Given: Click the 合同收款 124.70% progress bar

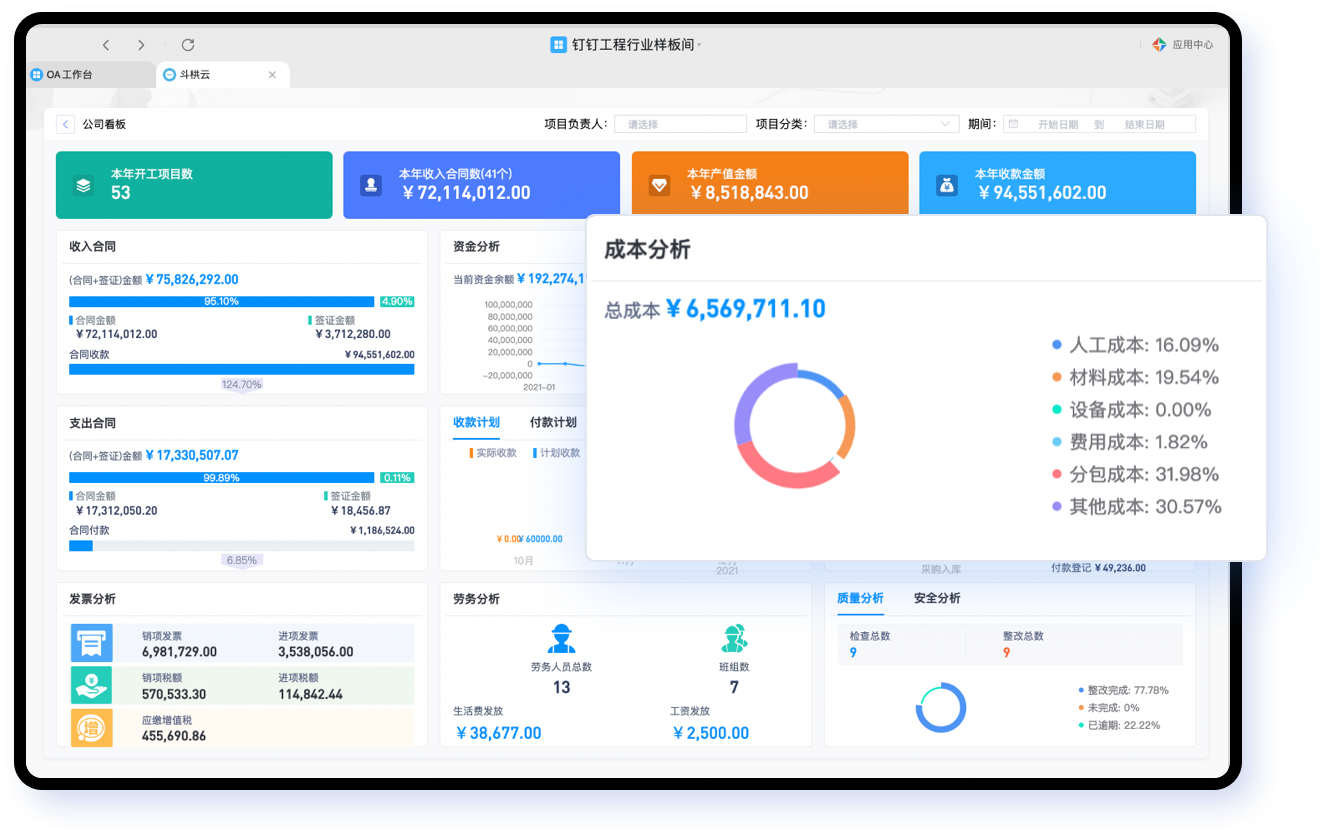Looking at the screenshot, I should click(241, 369).
